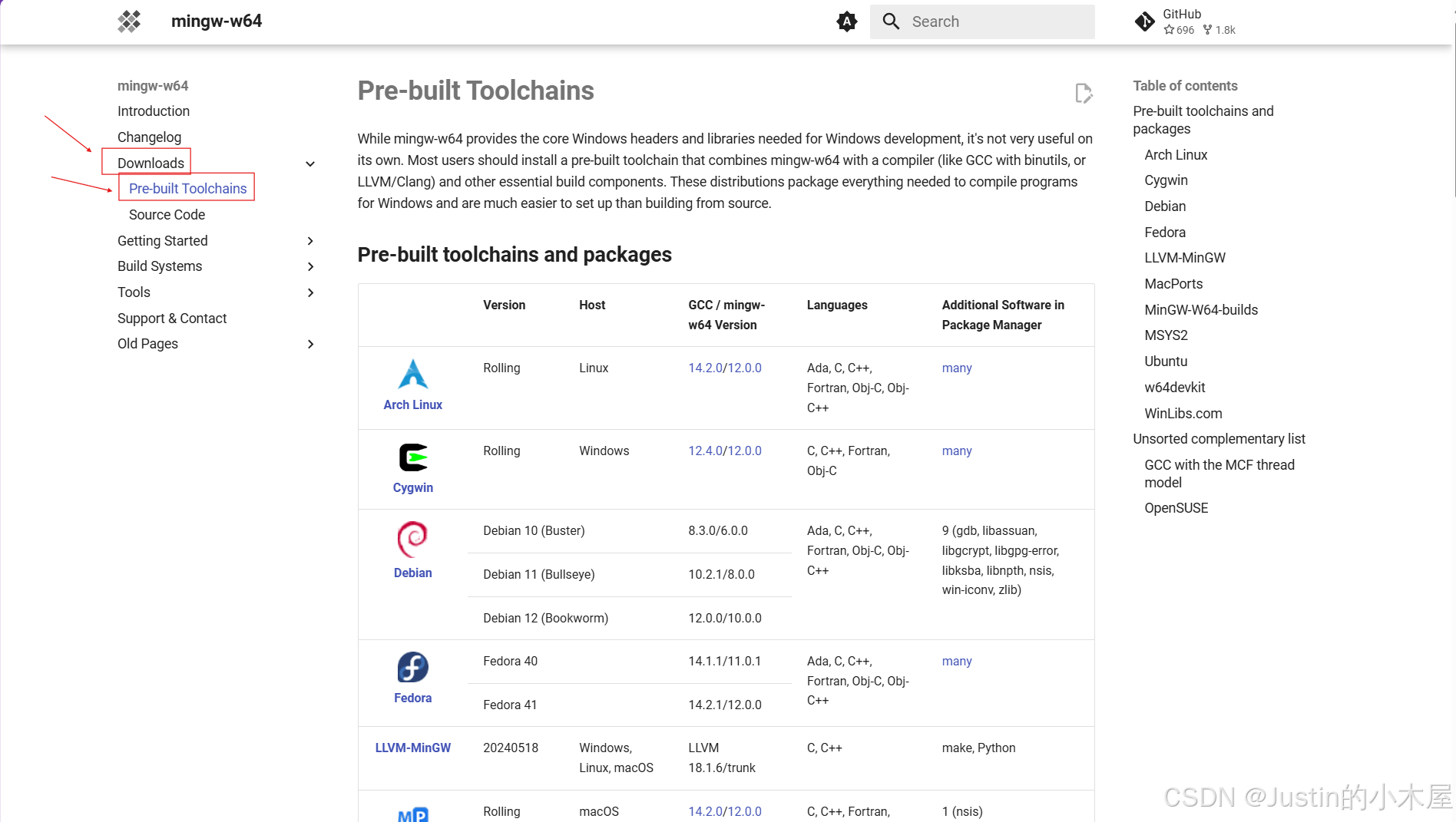Viewport: 1456px width, 822px height.
Task: Click the Debian swirl logo
Action: pyautogui.click(x=412, y=540)
